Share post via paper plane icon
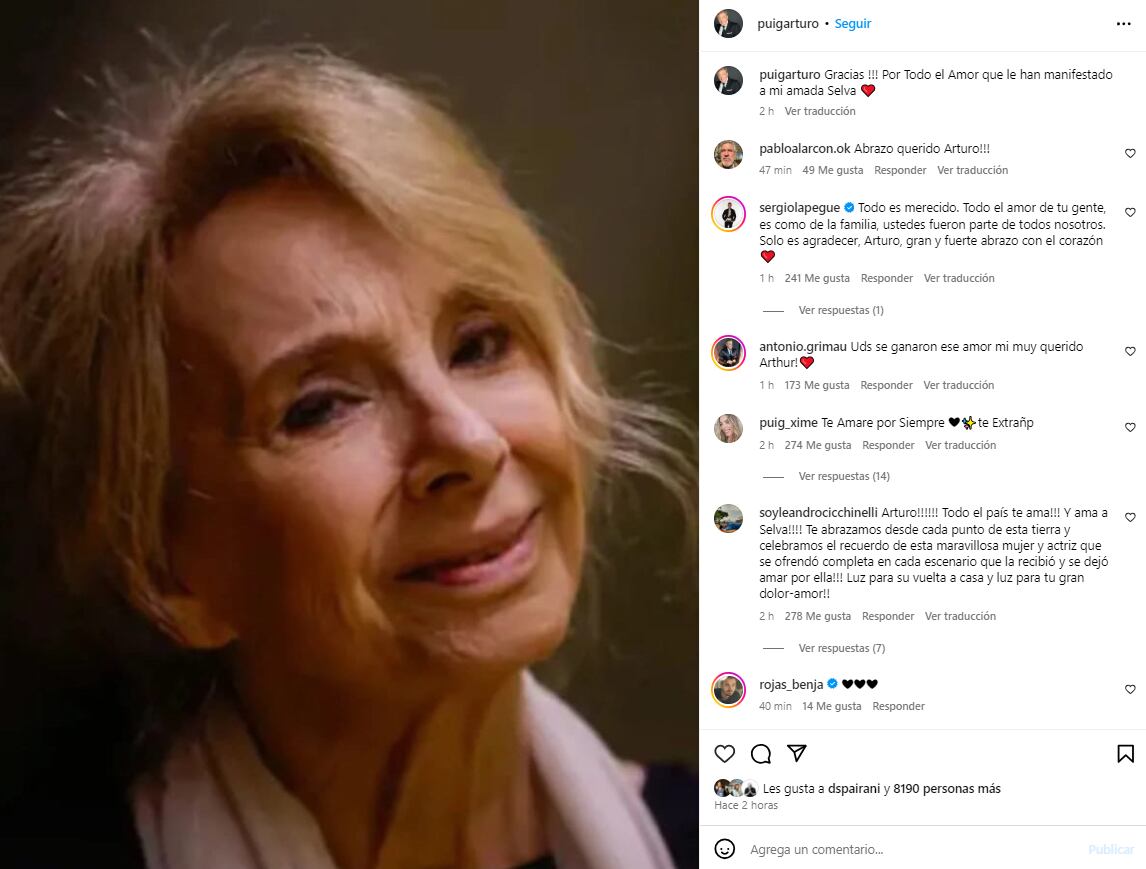1146x869 pixels. (x=797, y=753)
